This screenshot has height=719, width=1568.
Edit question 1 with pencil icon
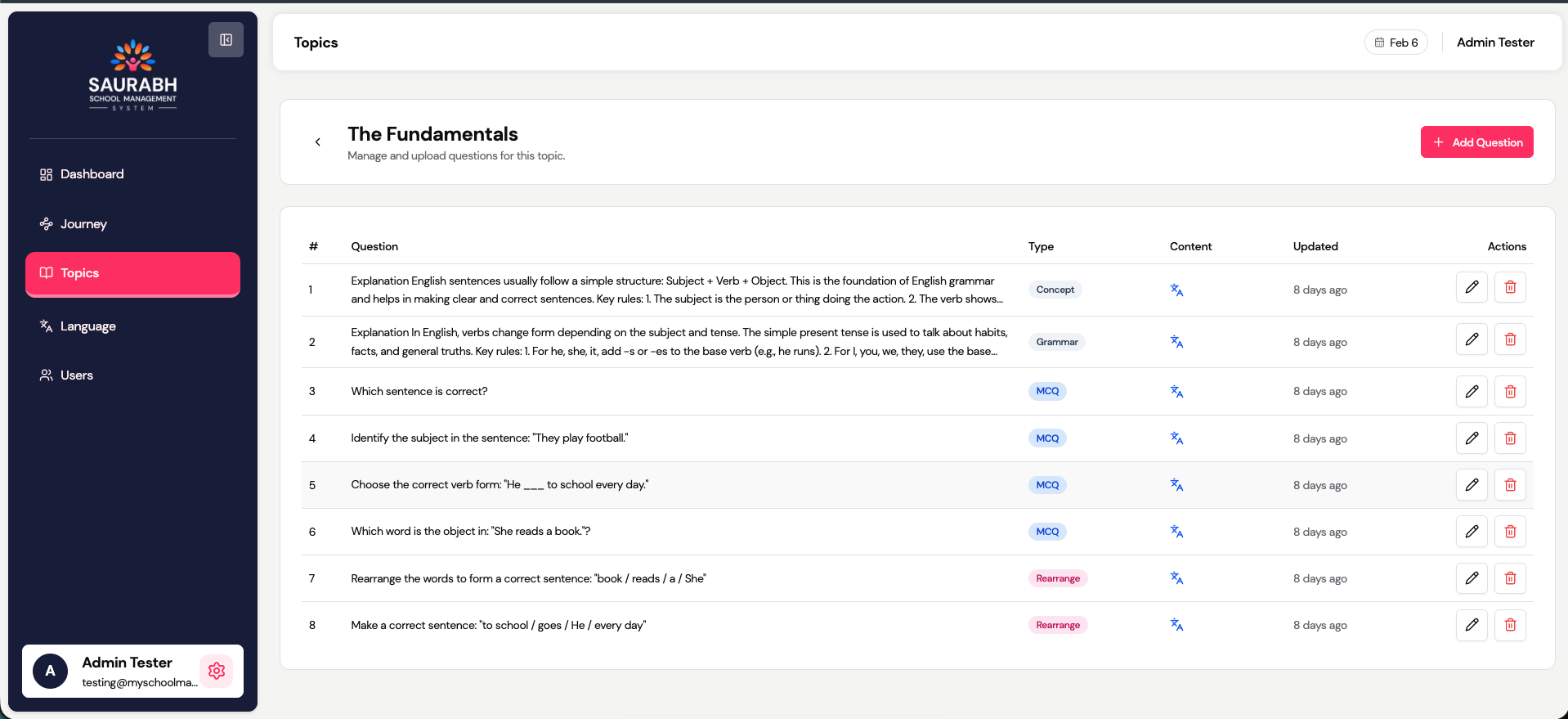coord(1471,287)
